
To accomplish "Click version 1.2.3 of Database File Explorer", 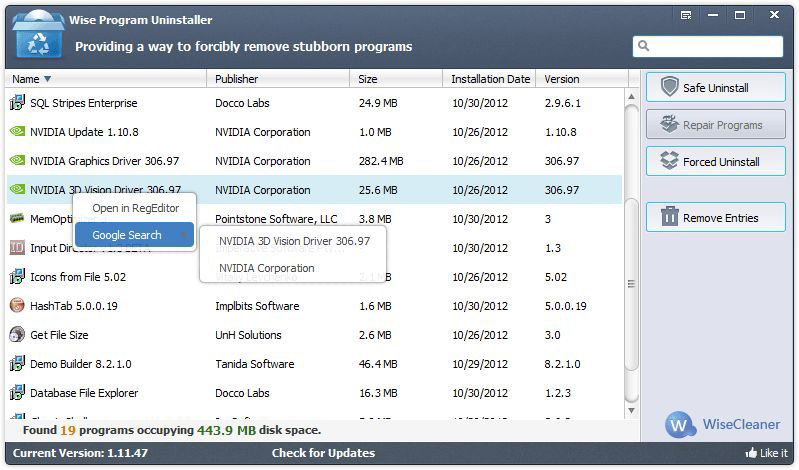I will click(x=557, y=393).
